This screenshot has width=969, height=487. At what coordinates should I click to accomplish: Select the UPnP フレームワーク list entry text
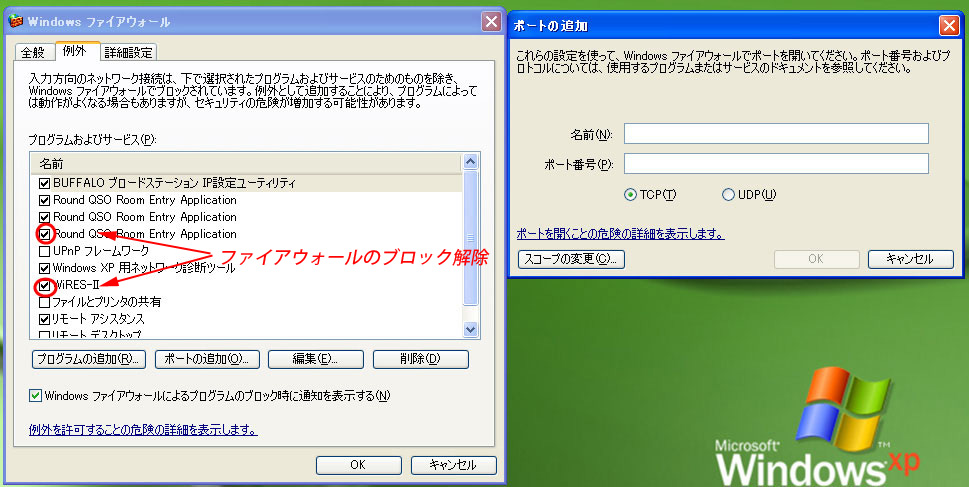pos(101,252)
